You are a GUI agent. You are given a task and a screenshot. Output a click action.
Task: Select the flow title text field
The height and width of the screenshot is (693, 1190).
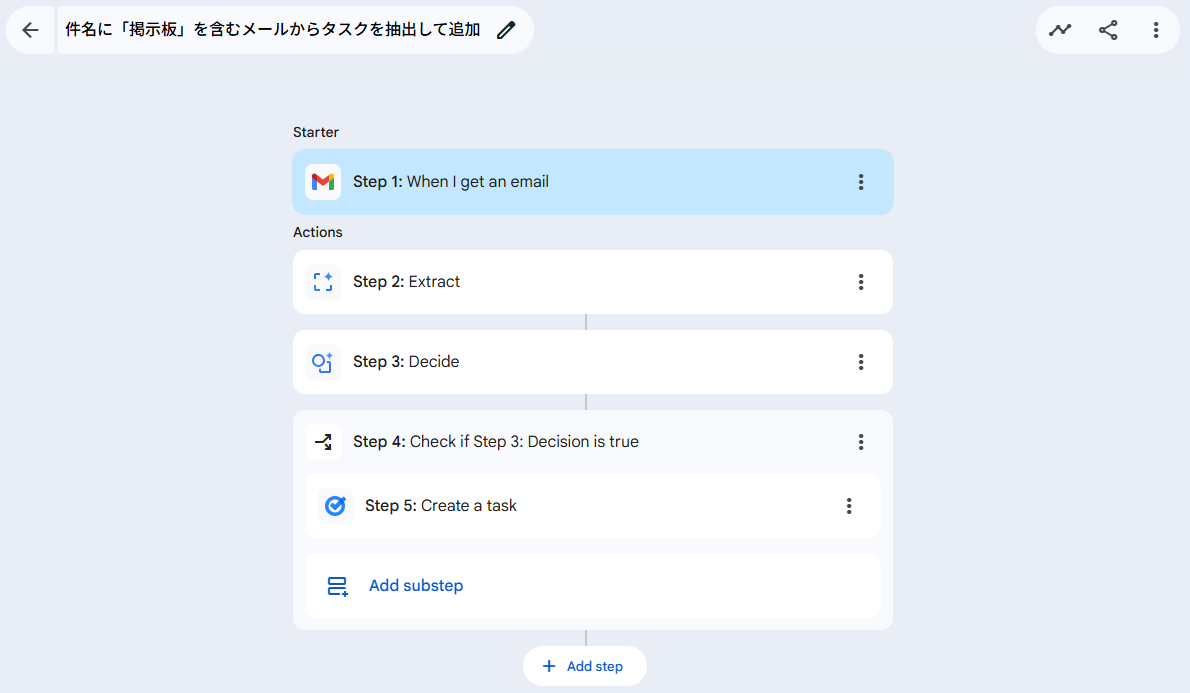click(x=272, y=30)
